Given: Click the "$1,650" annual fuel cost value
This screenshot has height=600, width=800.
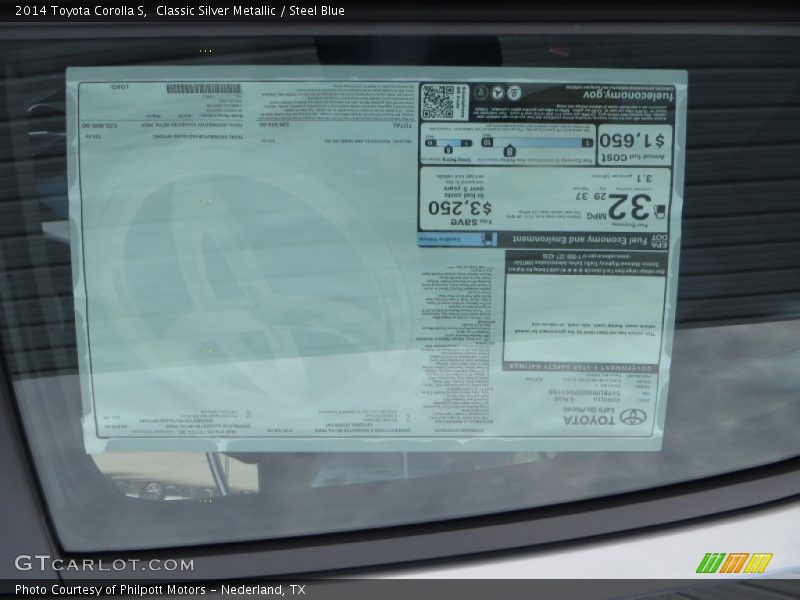Looking at the screenshot, I should pyautogui.click(x=632, y=140).
